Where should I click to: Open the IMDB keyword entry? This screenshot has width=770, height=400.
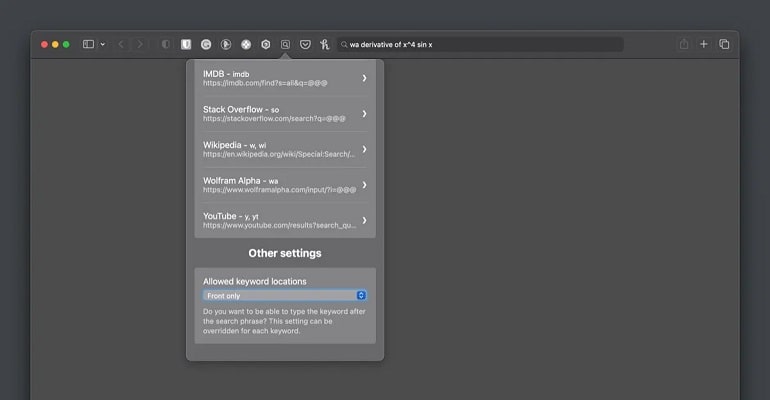285,78
